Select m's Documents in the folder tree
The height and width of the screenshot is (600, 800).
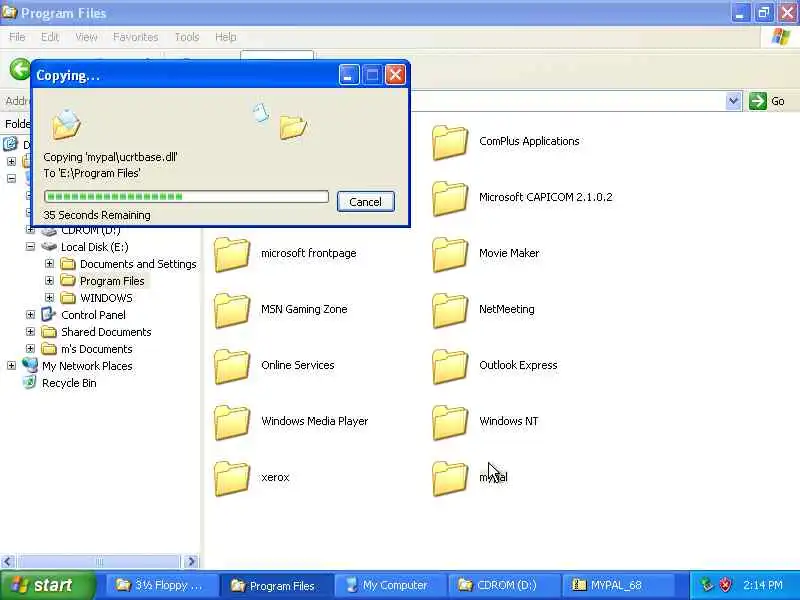click(x=96, y=349)
